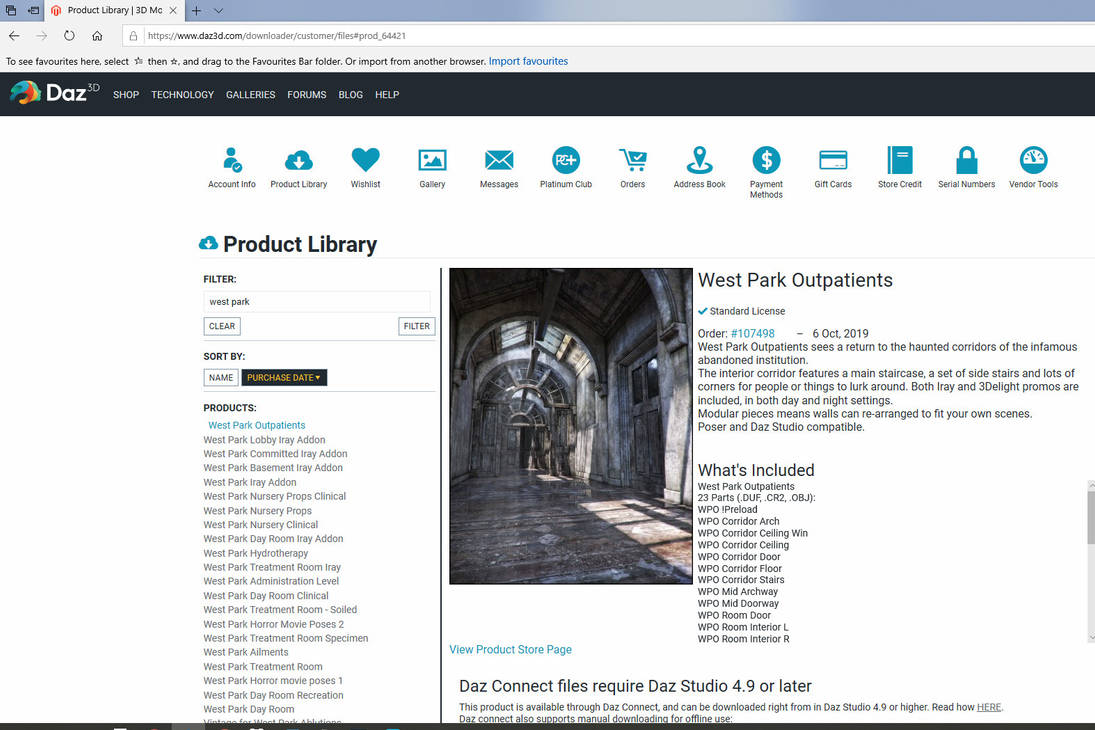
Task: Open the Serial Numbers lock icon
Action: pos(967,160)
